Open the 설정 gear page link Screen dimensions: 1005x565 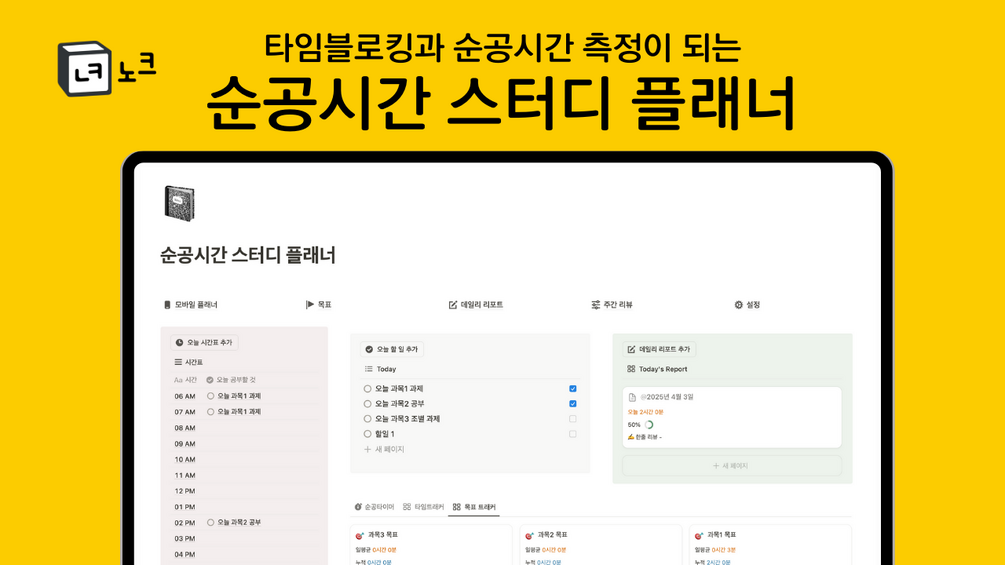tap(747, 305)
